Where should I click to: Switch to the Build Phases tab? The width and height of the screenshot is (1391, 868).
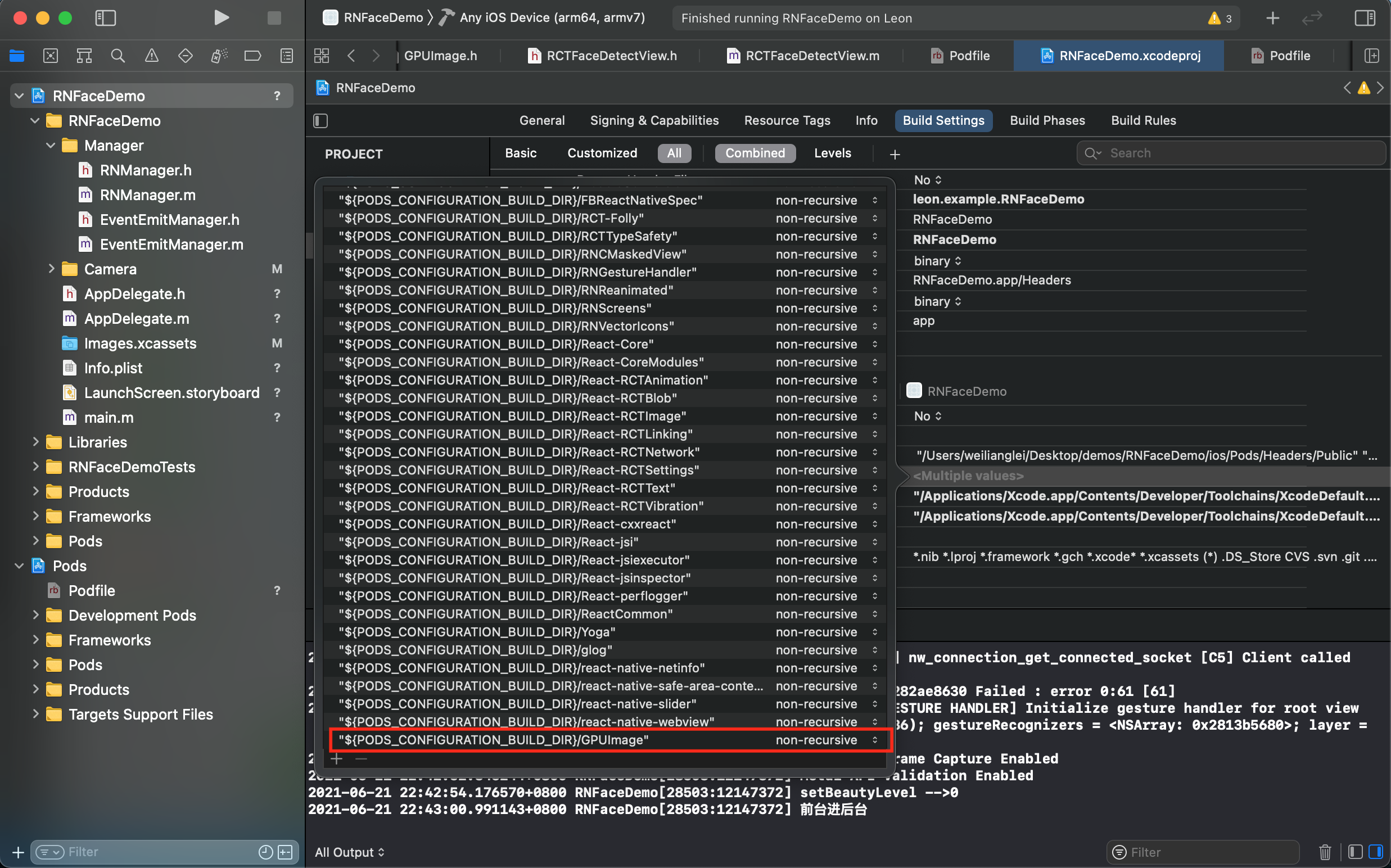point(1047,120)
